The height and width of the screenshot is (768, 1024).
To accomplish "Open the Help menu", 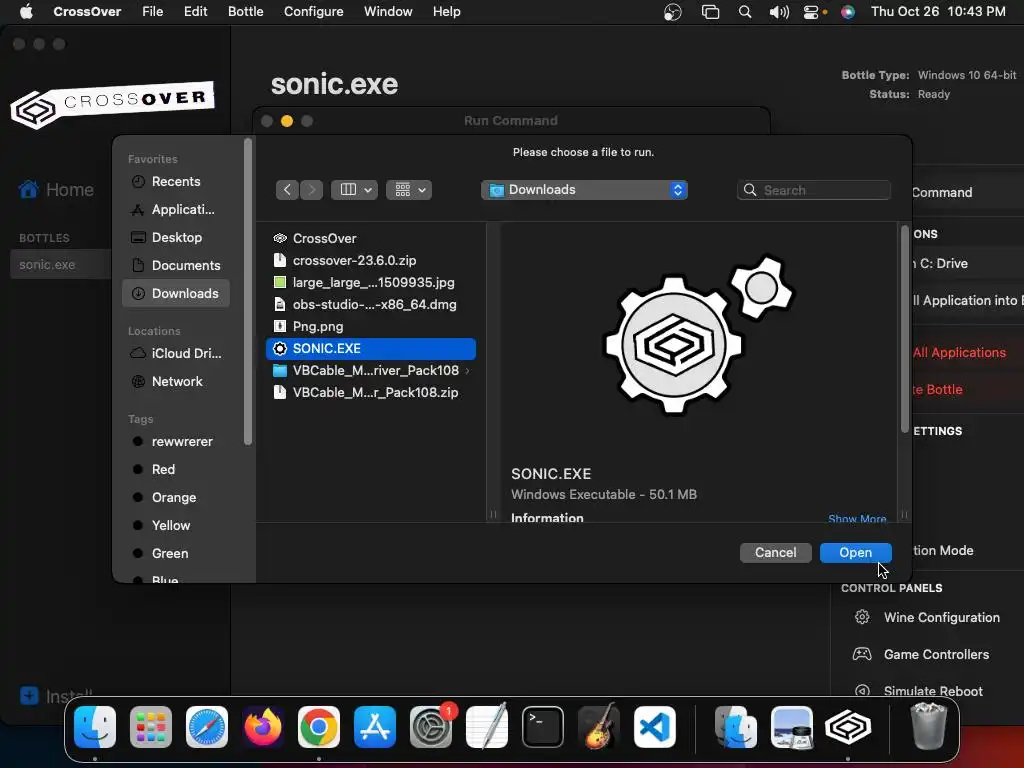I will tap(447, 12).
